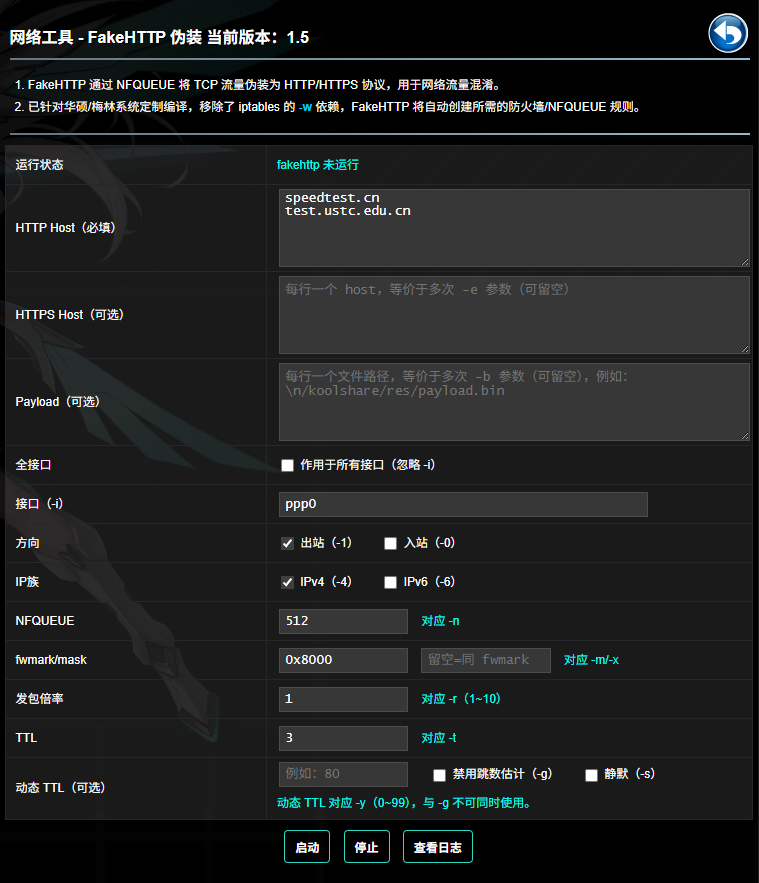759x883 pixels.
Task: Click the 运行状态 row label
Action: click(x=39, y=164)
